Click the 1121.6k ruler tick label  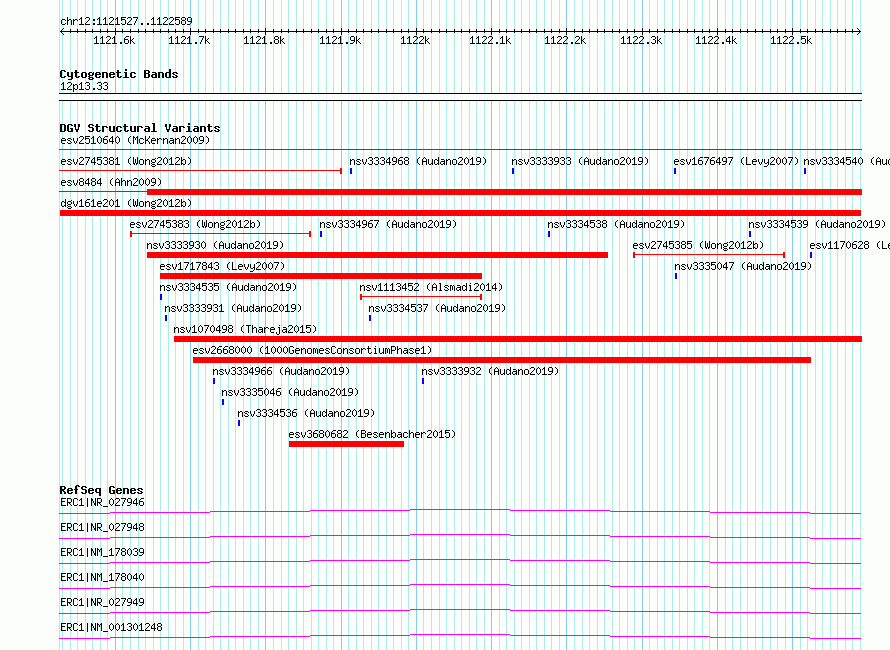[x=114, y=40]
